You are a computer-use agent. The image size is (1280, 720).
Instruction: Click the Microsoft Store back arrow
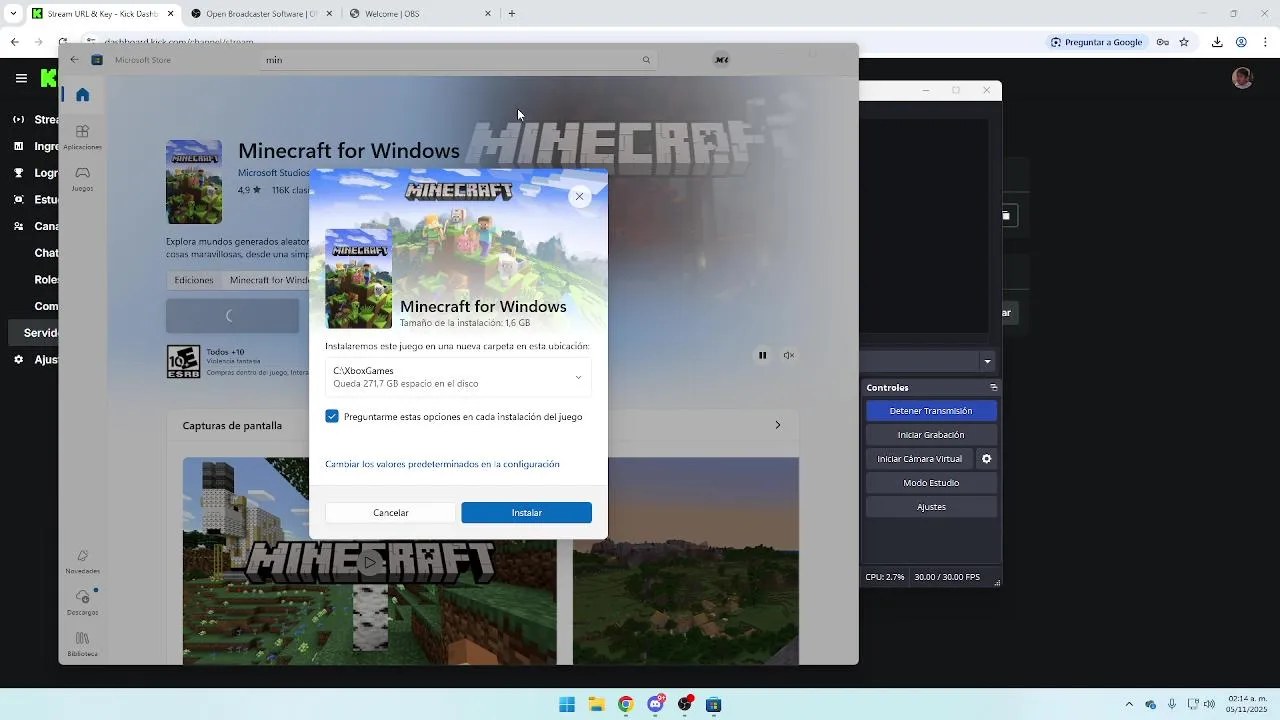74,60
